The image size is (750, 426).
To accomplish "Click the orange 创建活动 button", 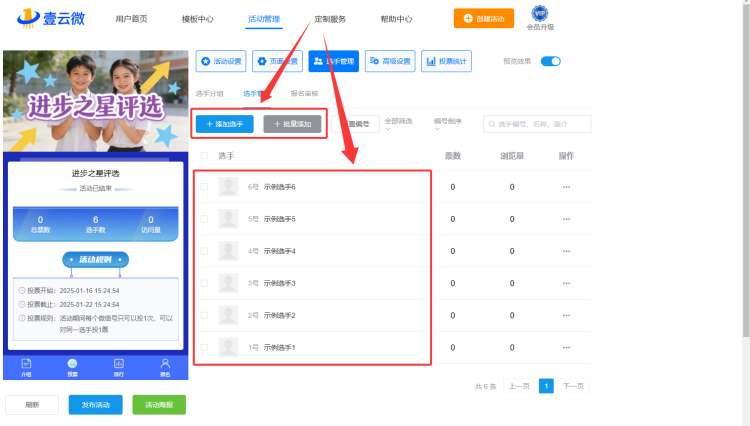I will 484,18.
